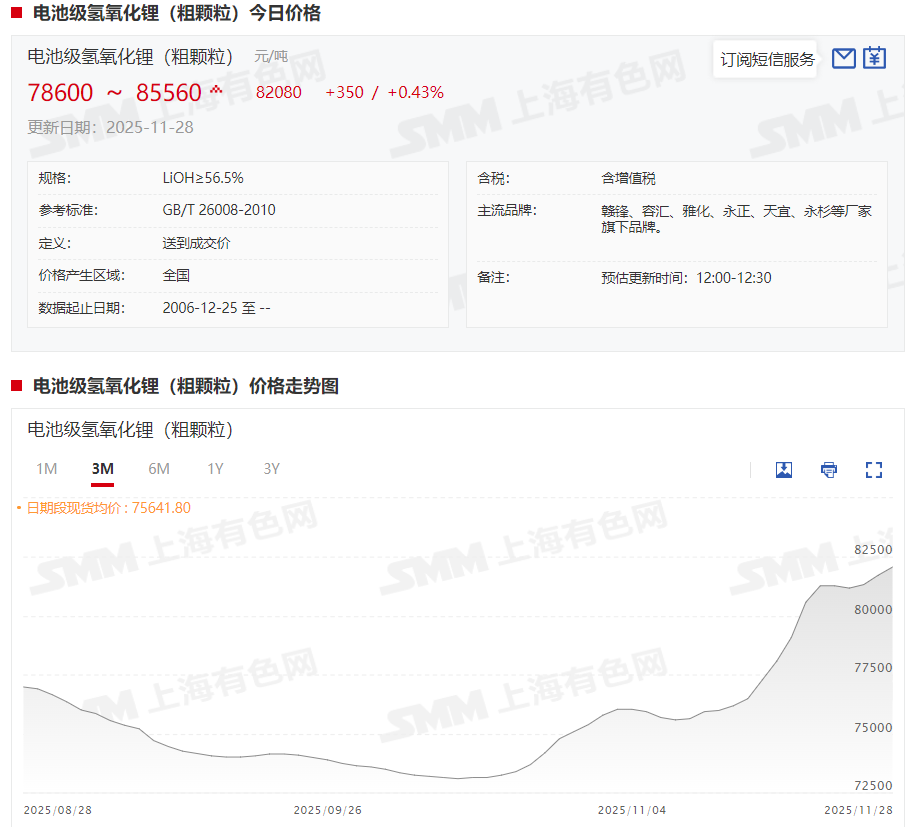The height and width of the screenshot is (827, 913).
Task: Save the price chart as image
Action: [x=784, y=470]
